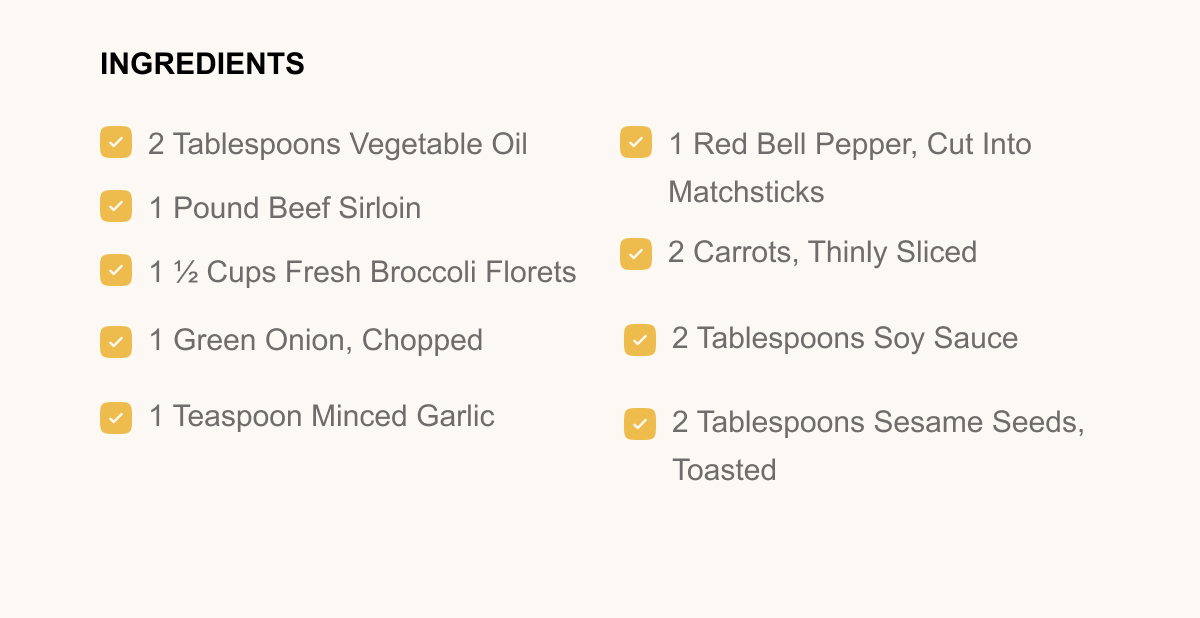The height and width of the screenshot is (618, 1200).
Task: Select the '1 Green Onion, Chopped' label
Action: (316, 340)
